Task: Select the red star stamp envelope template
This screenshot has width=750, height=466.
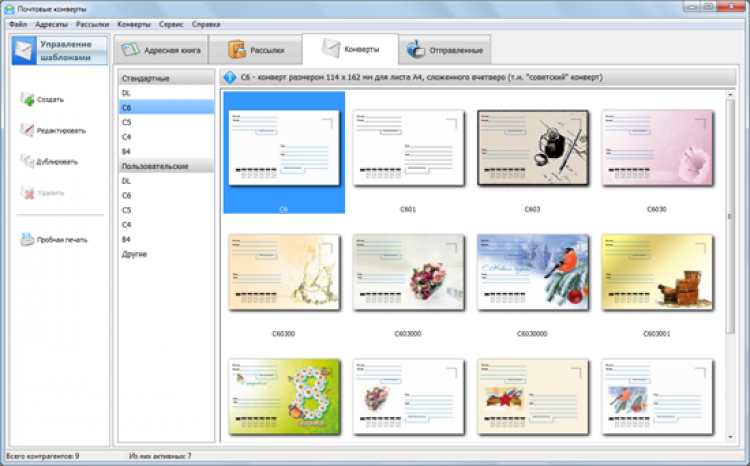Action: tap(532, 397)
